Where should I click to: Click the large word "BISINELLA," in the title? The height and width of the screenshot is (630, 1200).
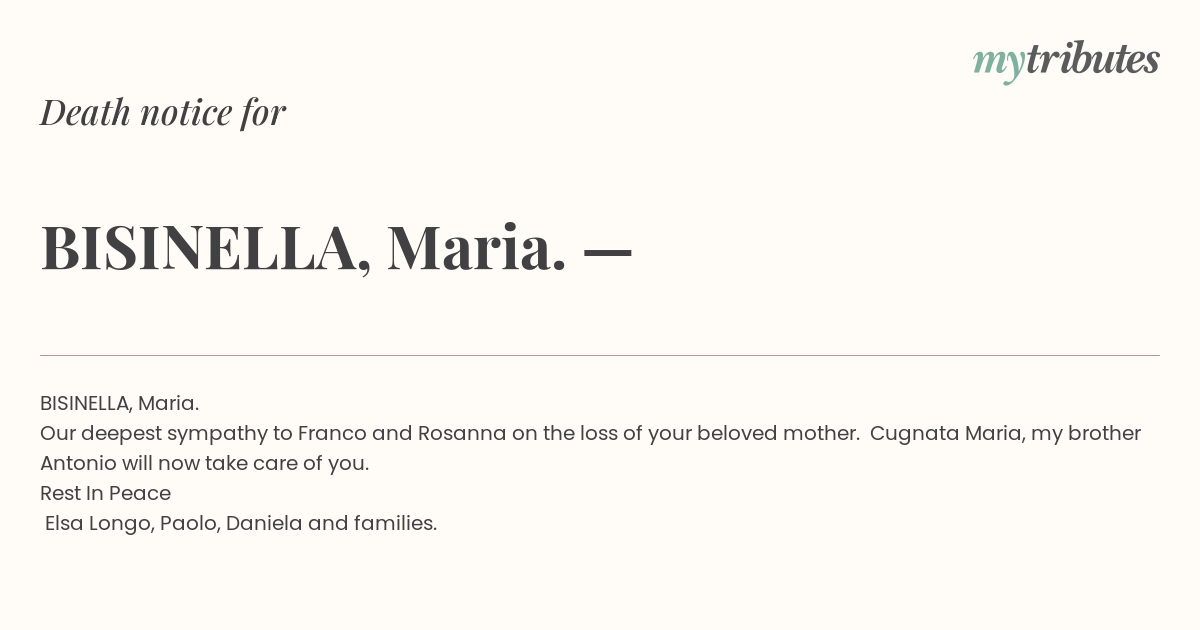coord(206,248)
